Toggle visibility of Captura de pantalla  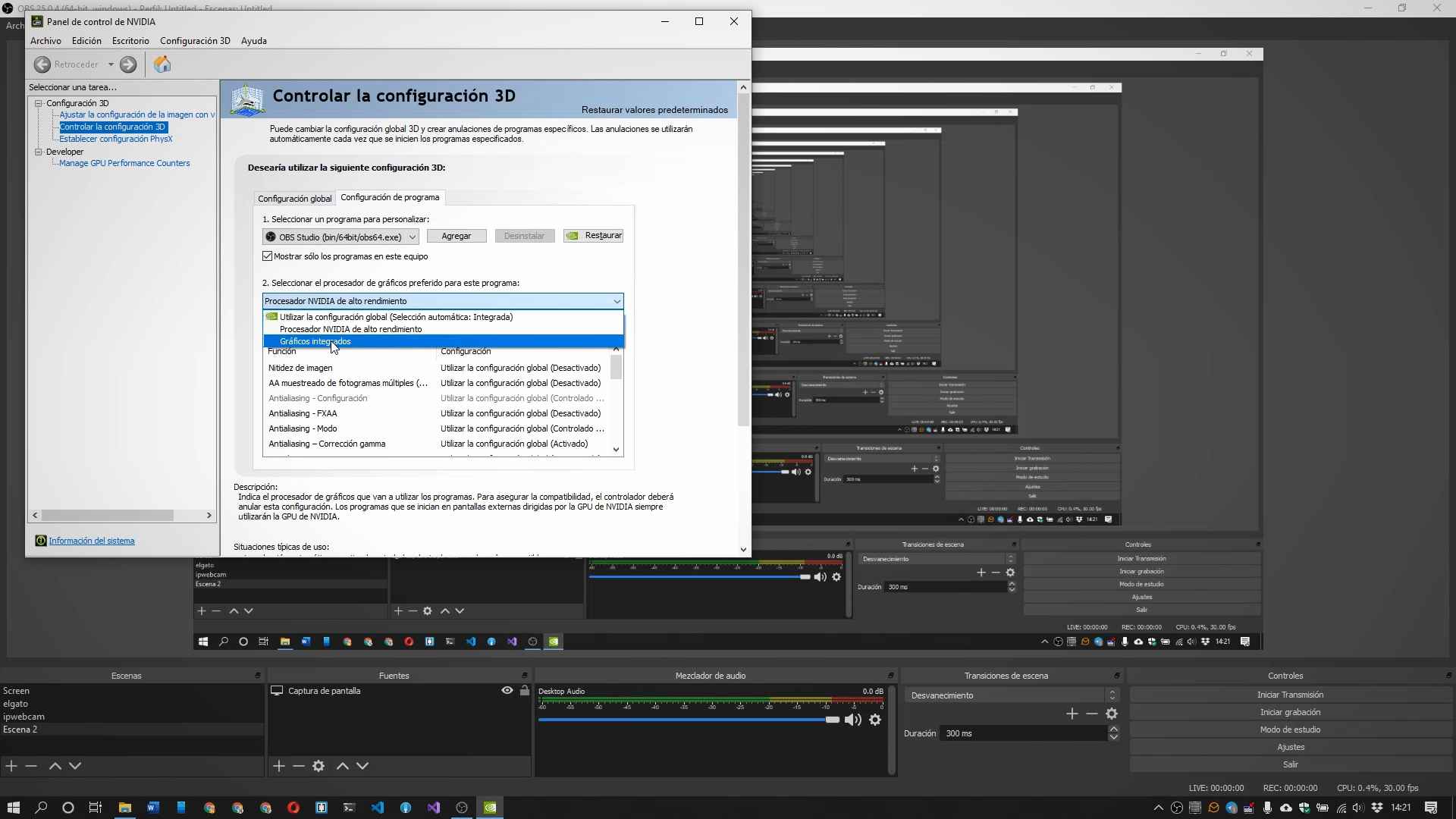tap(507, 691)
